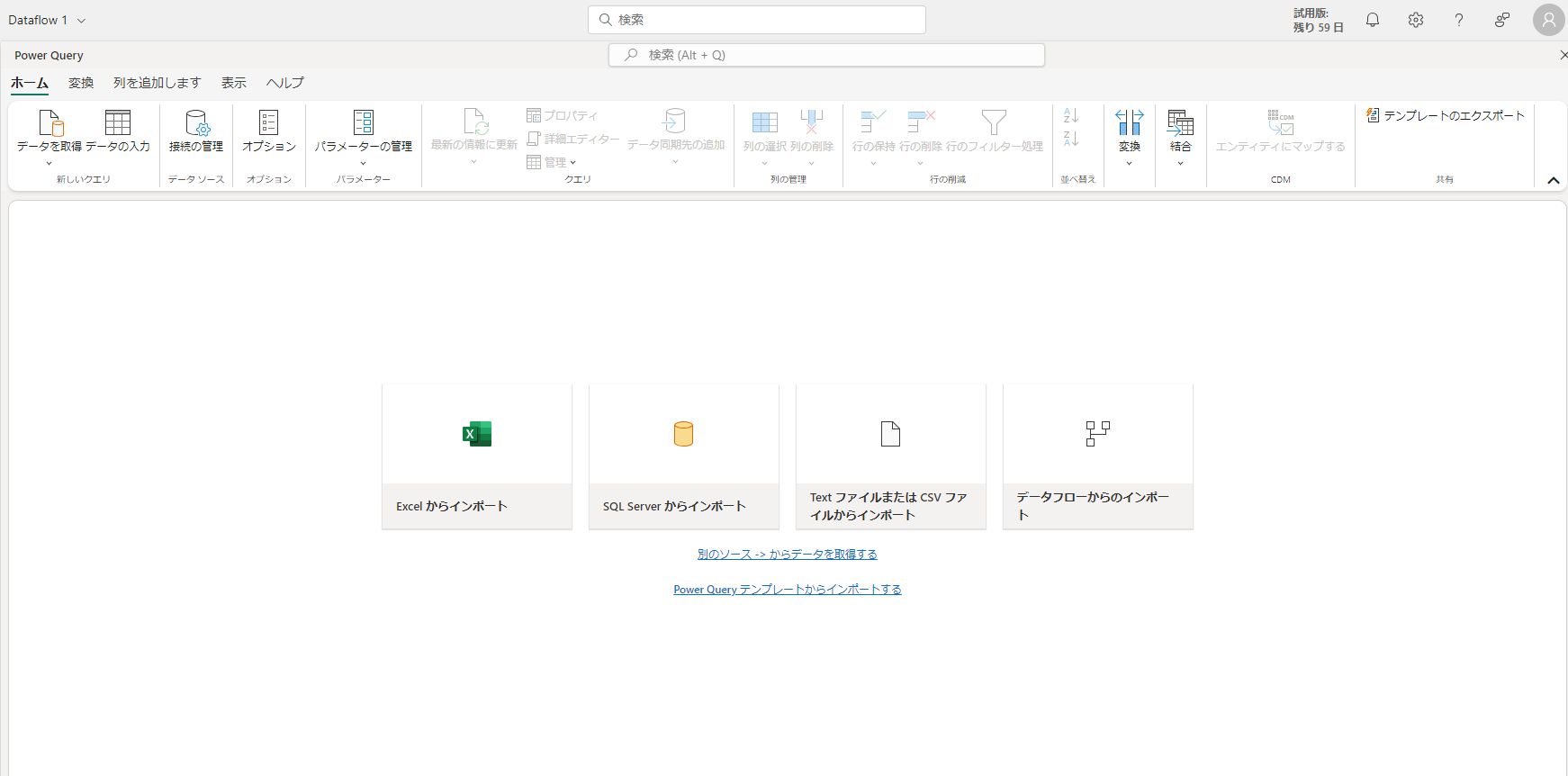Viewport: 1568px width, 776px height.
Task: Collapse the ribbon with the up chevron
Action: click(x=1554, y=180)
